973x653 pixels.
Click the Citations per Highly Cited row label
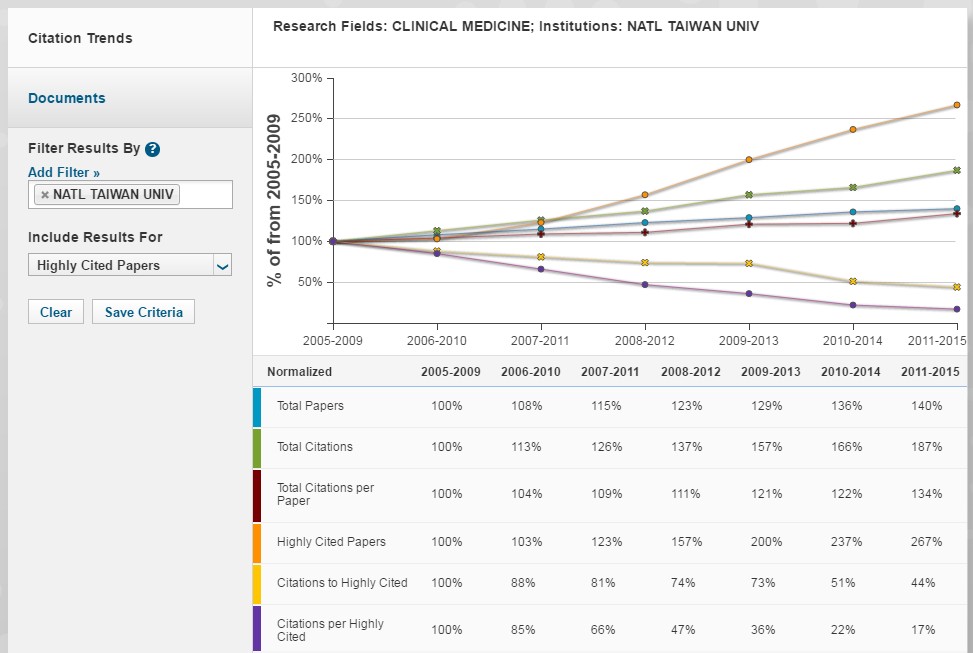coord(330,630)
